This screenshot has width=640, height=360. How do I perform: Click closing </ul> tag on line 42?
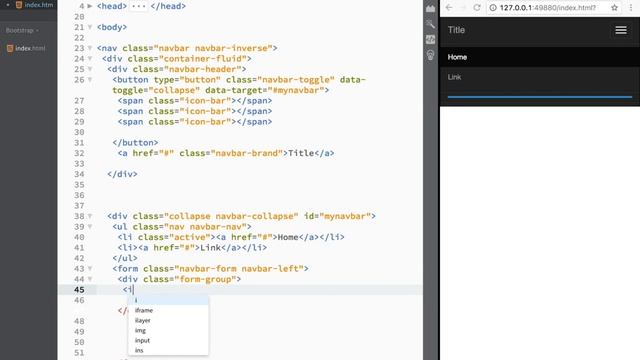tap(125, 258)
